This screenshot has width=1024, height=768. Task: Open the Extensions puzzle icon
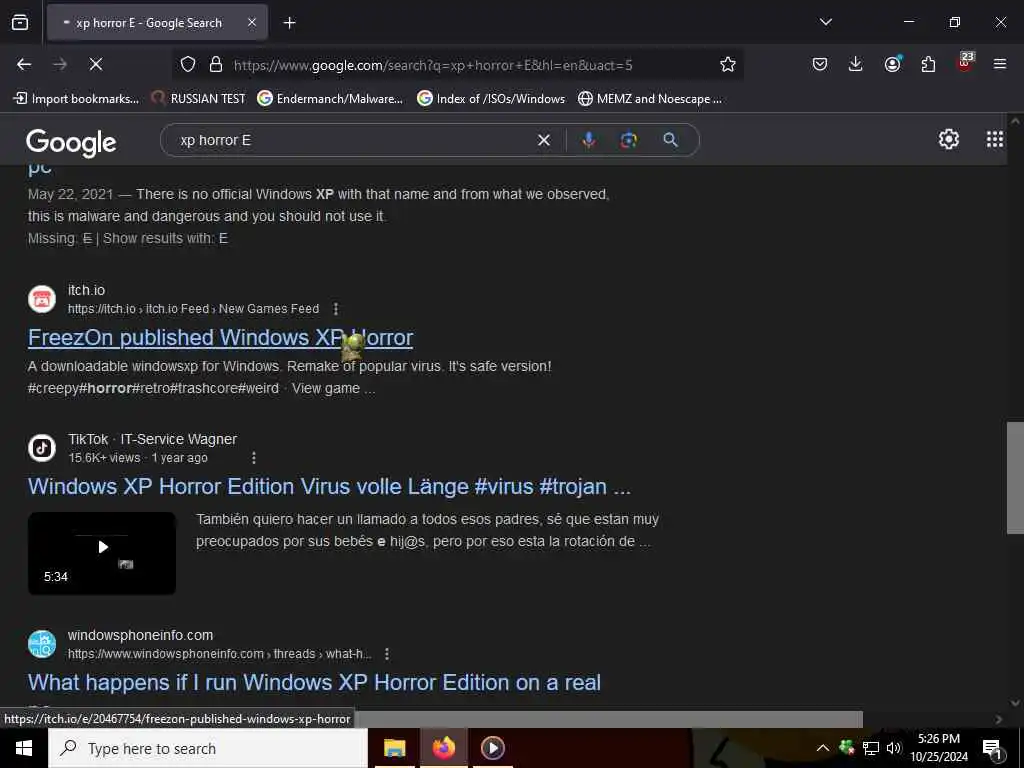tap(928, 64)
